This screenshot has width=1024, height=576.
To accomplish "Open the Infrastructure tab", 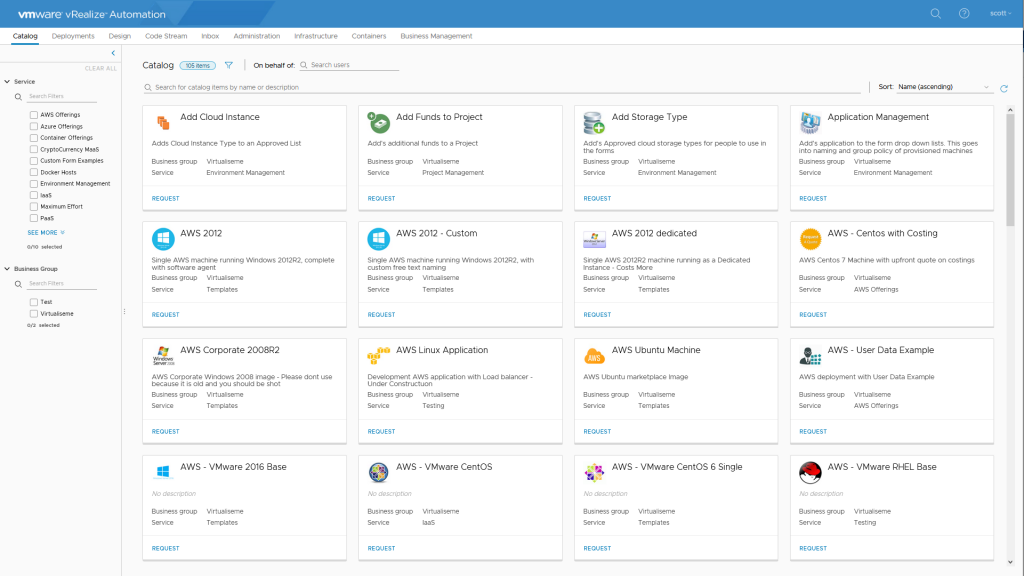I will [315, 36].
